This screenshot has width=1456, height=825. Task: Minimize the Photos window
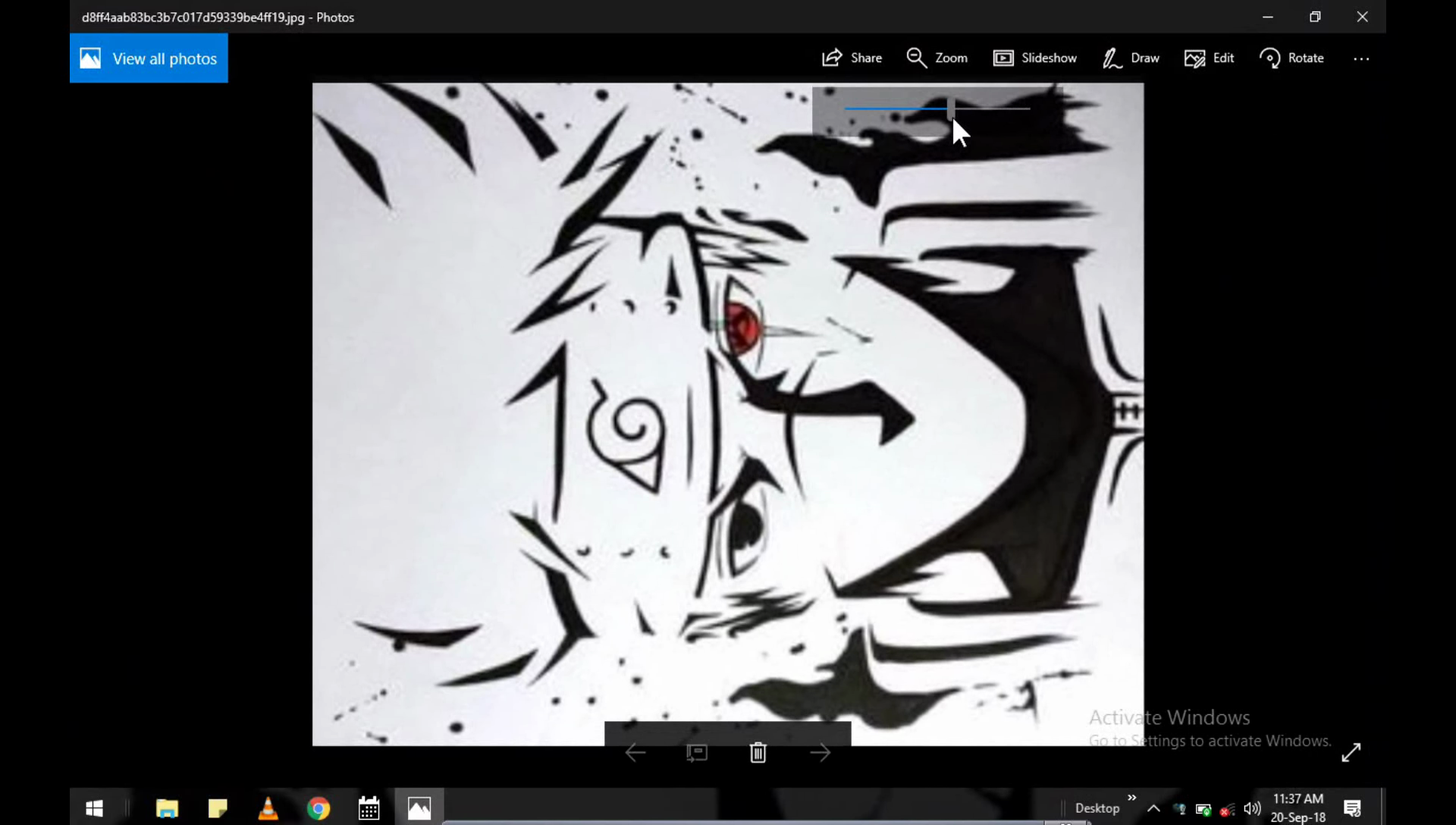(1268, 17)
